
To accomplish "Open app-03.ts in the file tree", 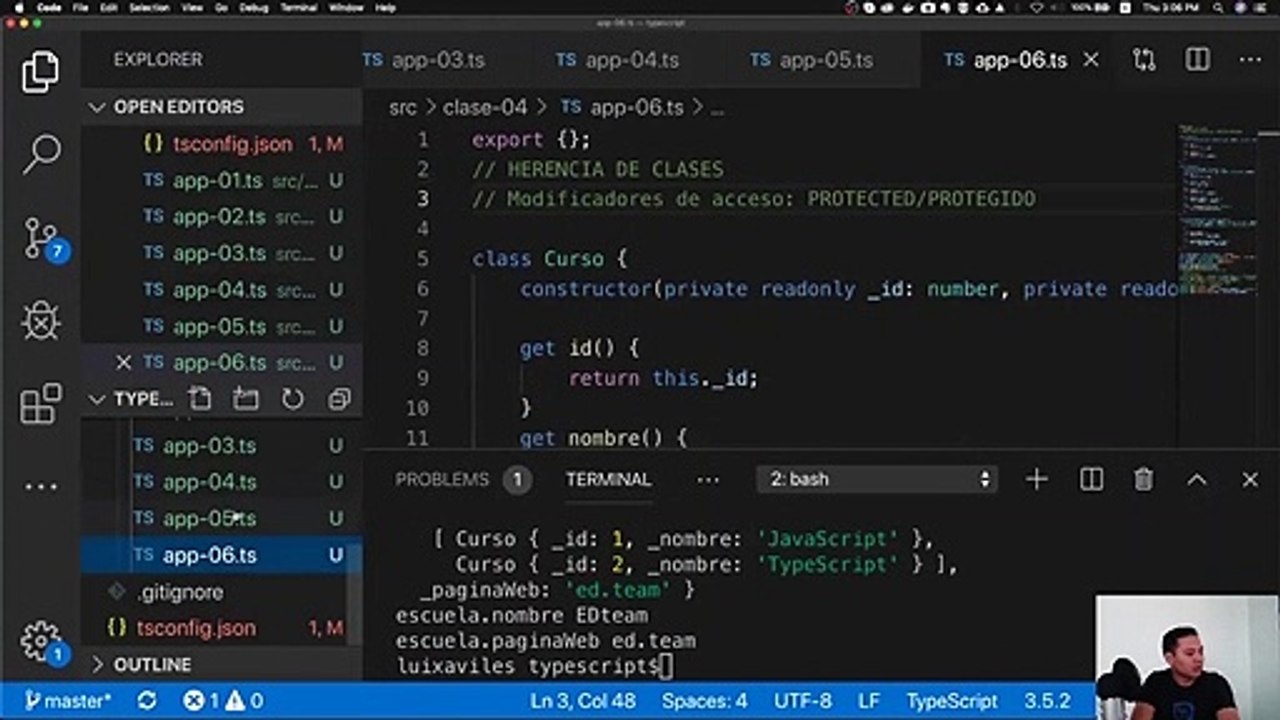I will click(222, 445).
